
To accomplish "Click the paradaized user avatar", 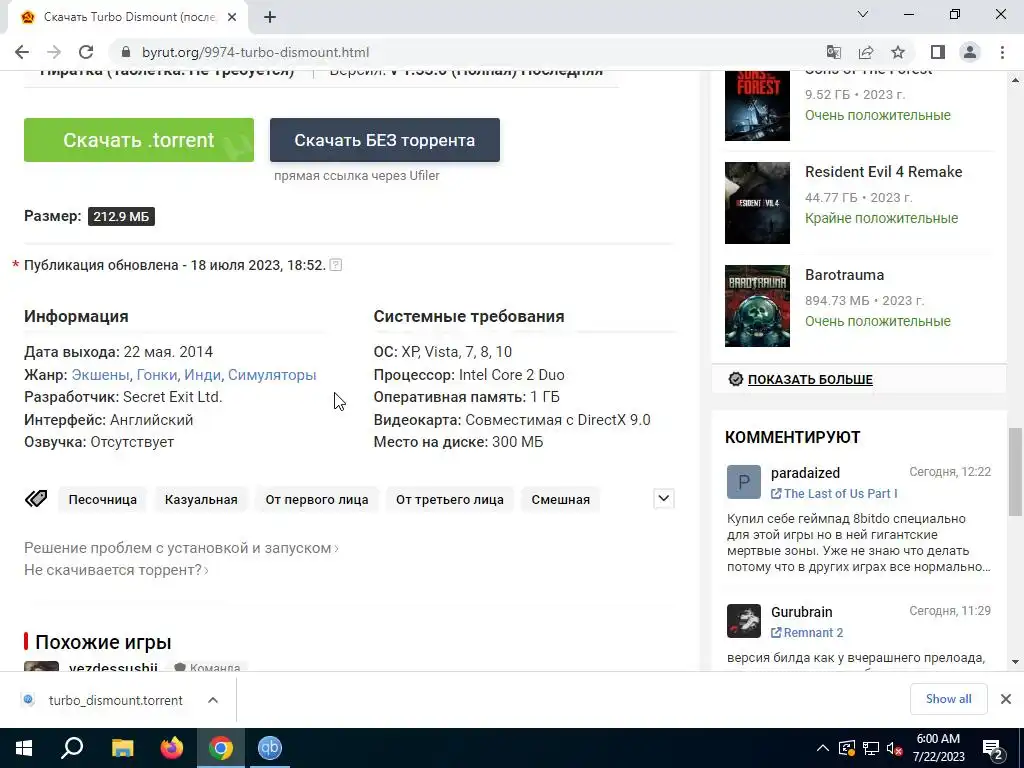I will click(x=744, y=482).
